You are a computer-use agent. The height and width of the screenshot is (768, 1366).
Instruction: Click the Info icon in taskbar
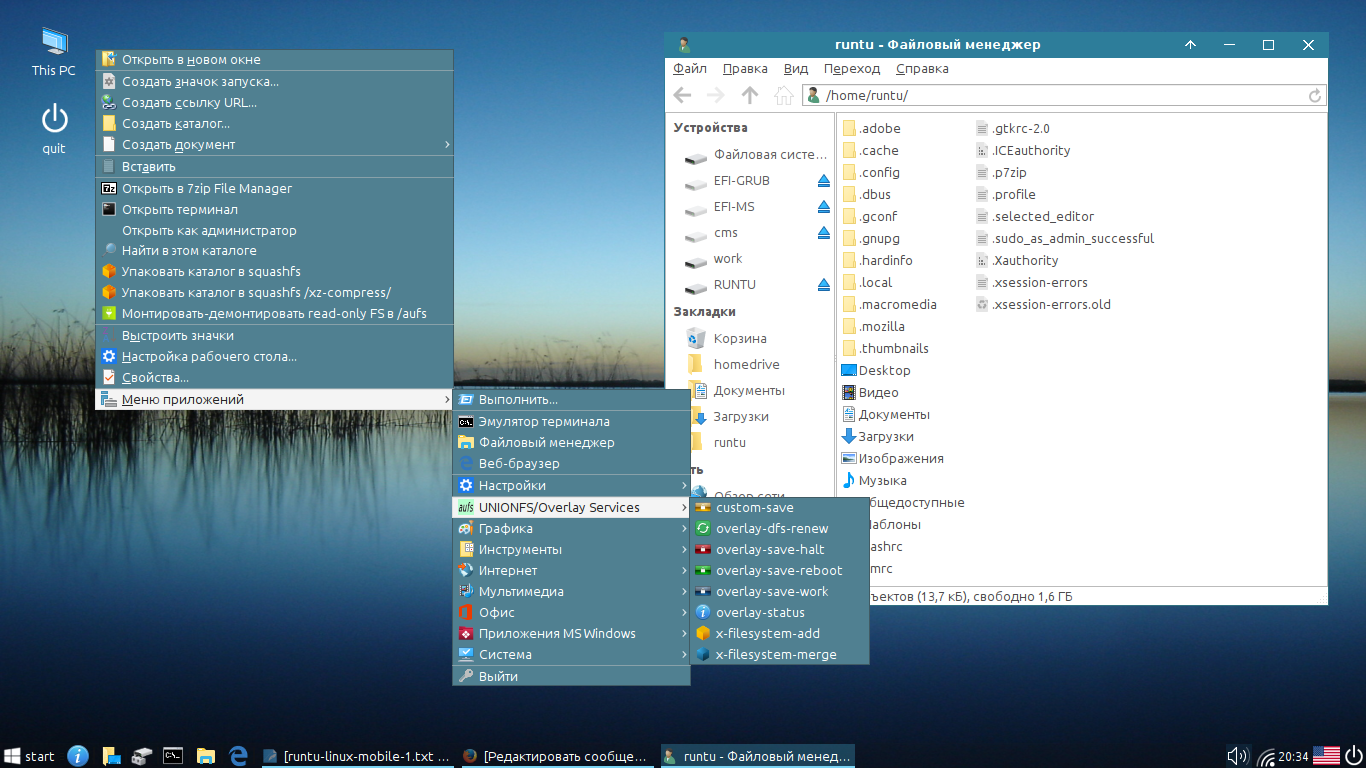[78, 755]
